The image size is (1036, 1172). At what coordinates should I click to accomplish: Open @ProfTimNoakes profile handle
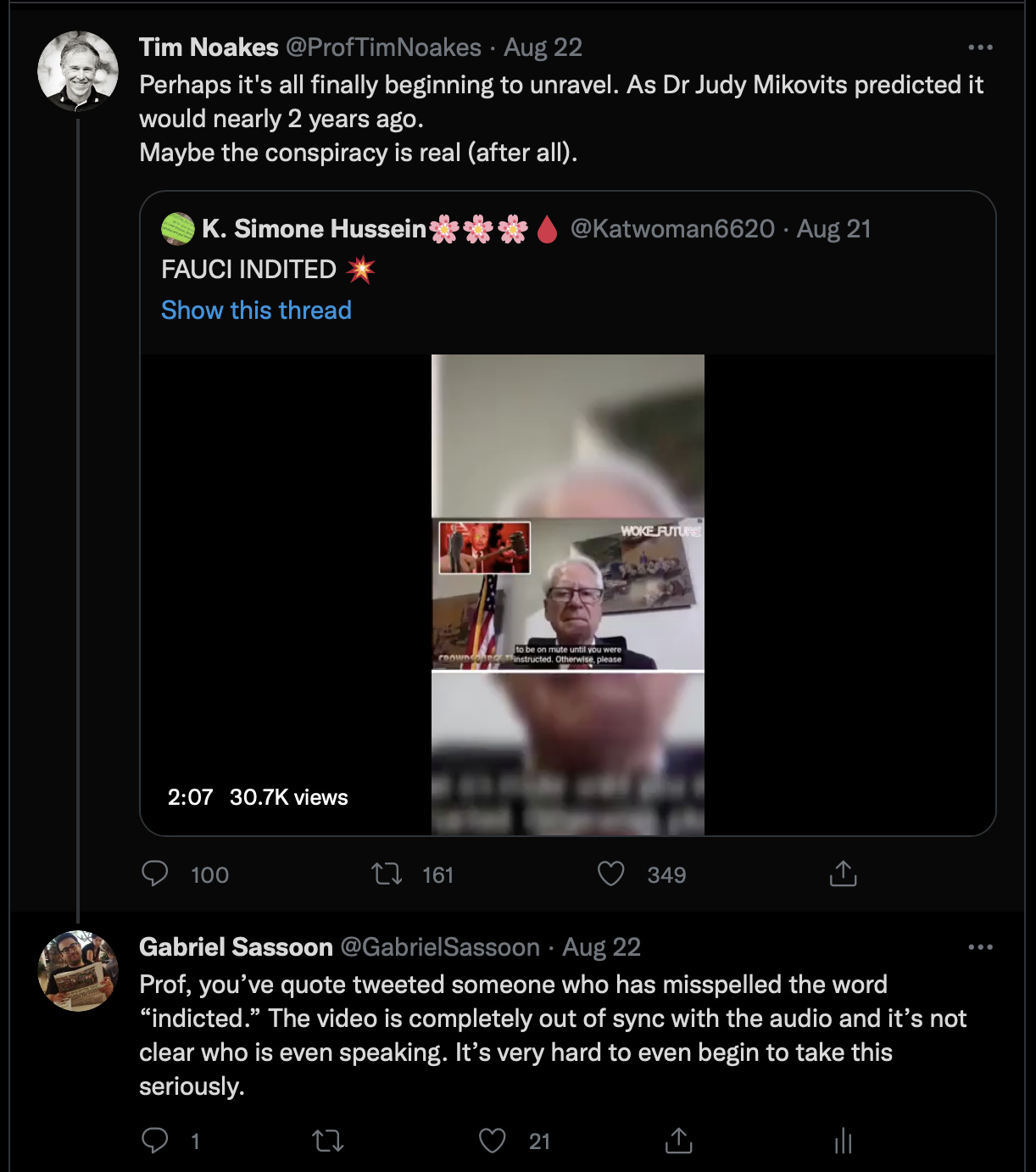[x=383, y=47]
